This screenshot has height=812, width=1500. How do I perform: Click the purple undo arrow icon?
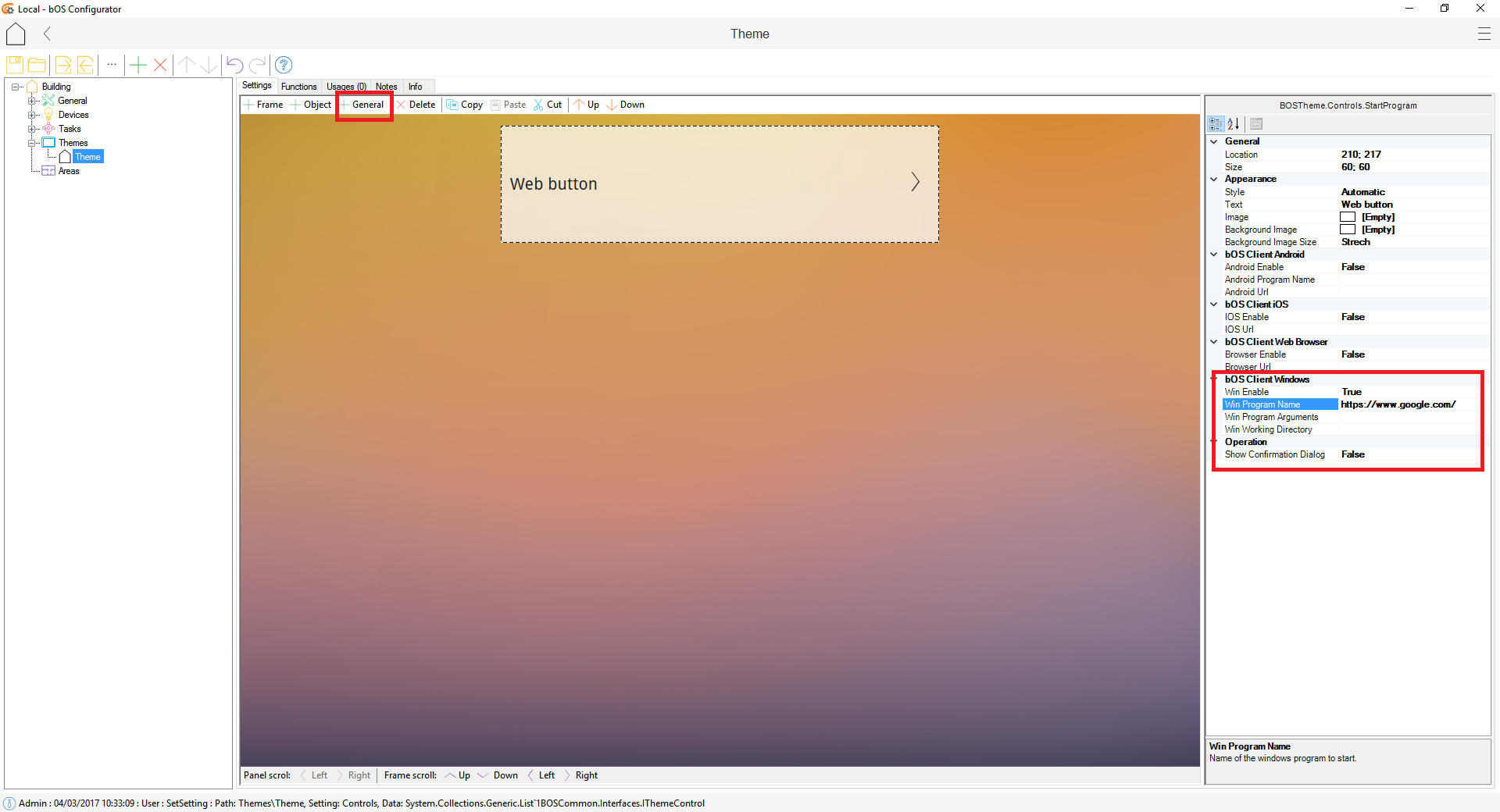coord(234,65)
